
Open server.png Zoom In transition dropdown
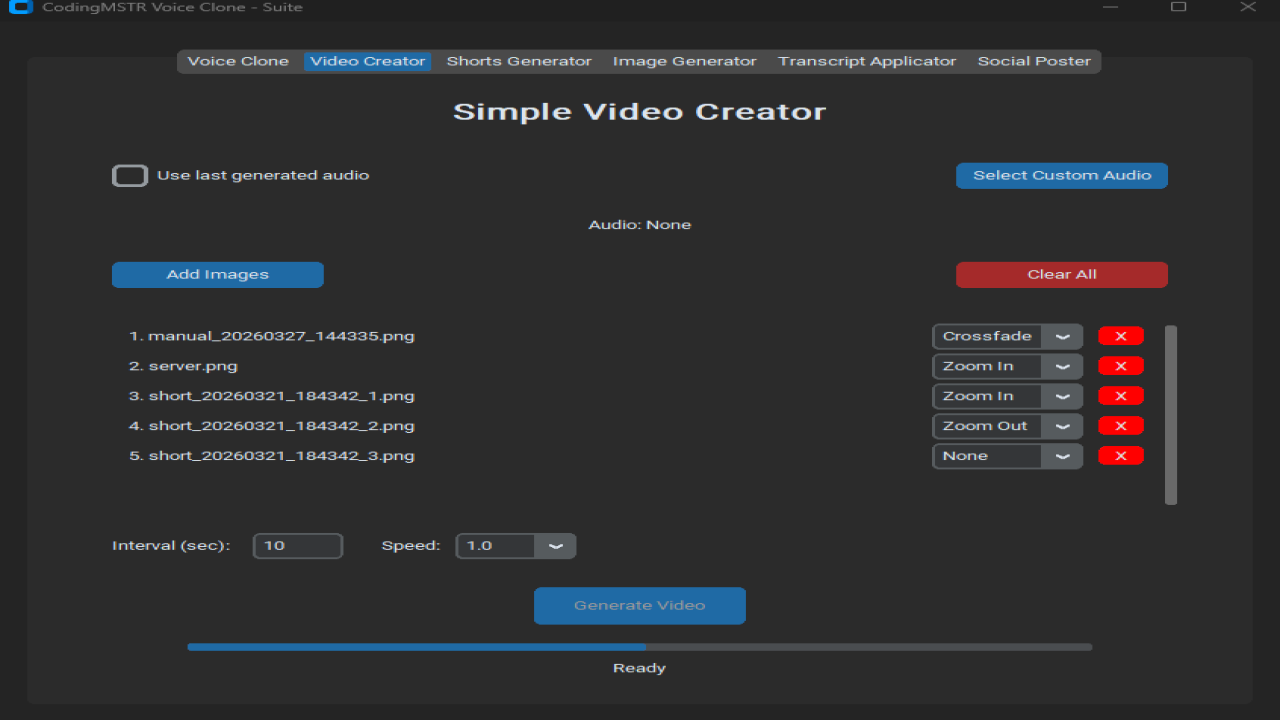[x=1008, y=366]
